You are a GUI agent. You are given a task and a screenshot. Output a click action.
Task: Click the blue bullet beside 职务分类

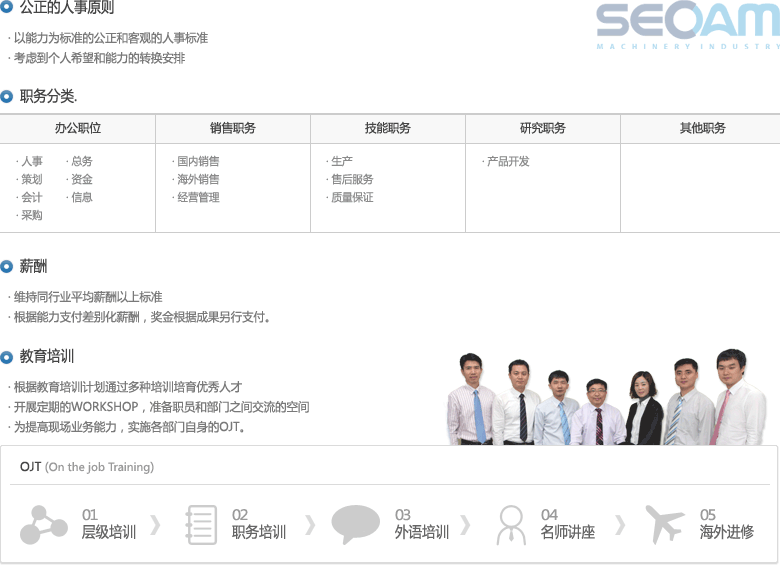[6, 96]
